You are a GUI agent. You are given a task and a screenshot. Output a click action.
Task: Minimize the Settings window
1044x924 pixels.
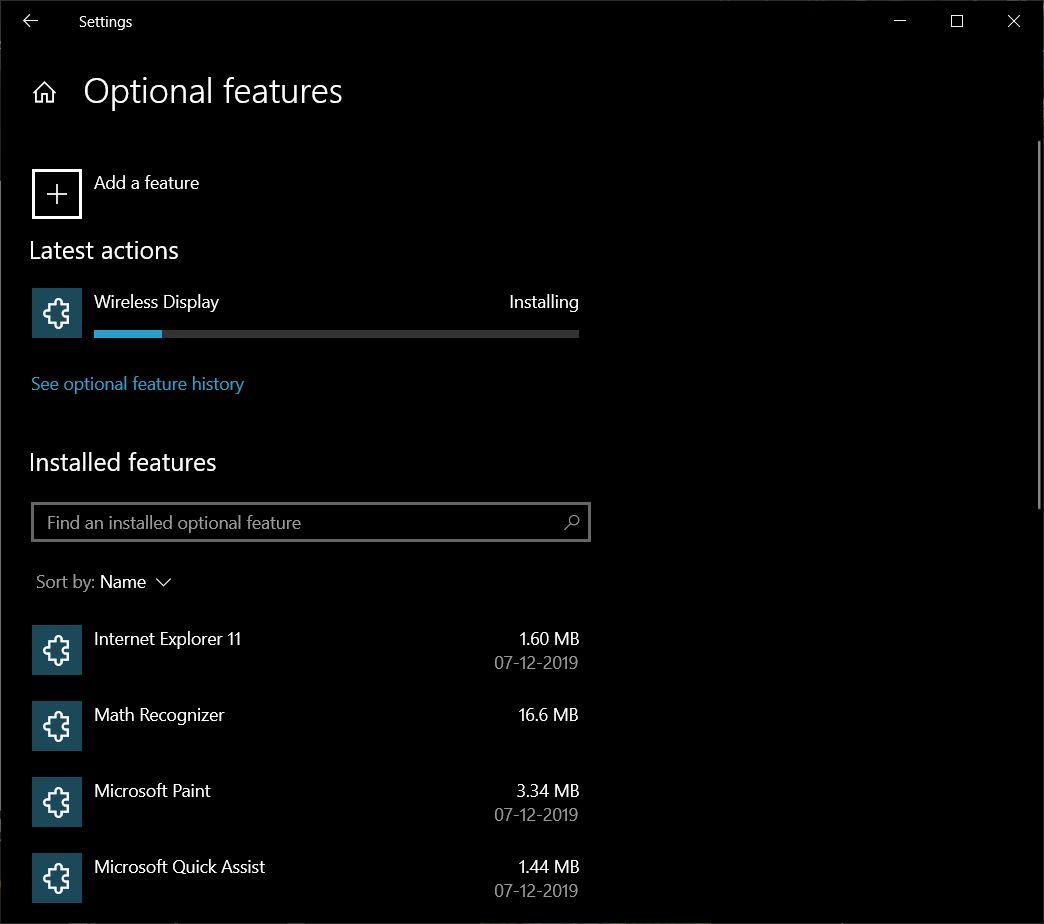(900, 21)
